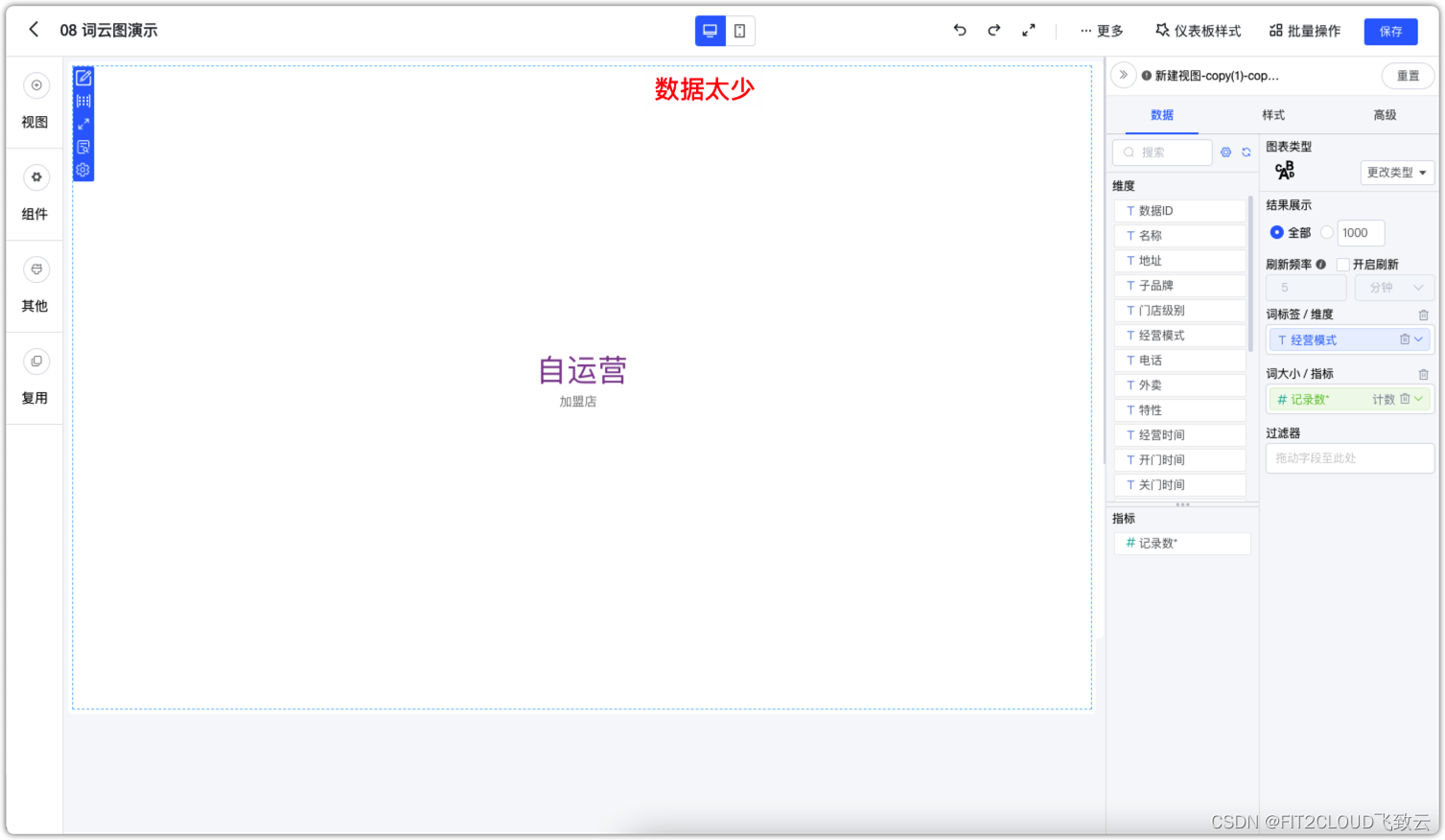This screenshot has height=840, width=1445.
Task: Click the chart settings gear icon
Action: pyautogui.click(x=83, y=170)
